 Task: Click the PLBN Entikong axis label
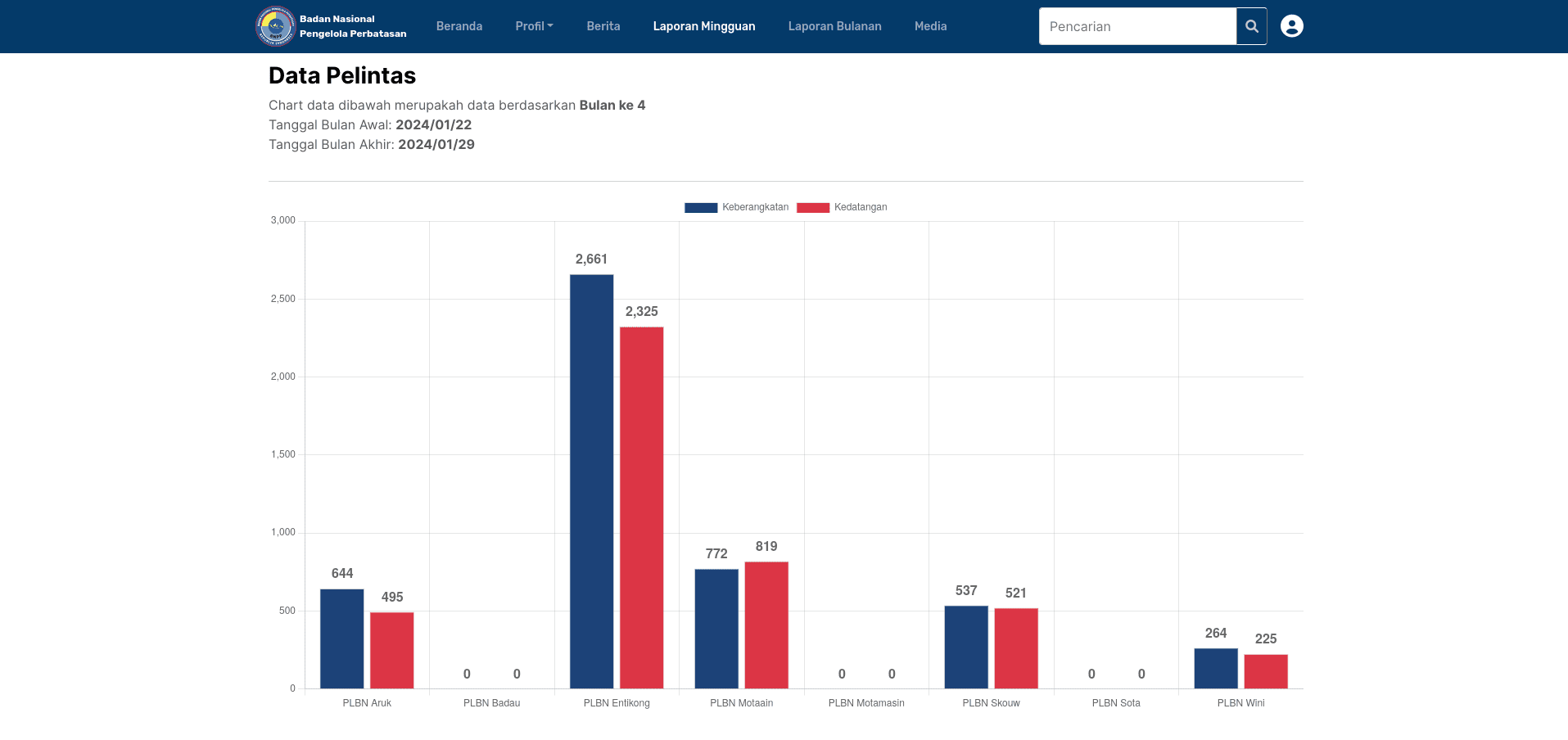[617, 703]
